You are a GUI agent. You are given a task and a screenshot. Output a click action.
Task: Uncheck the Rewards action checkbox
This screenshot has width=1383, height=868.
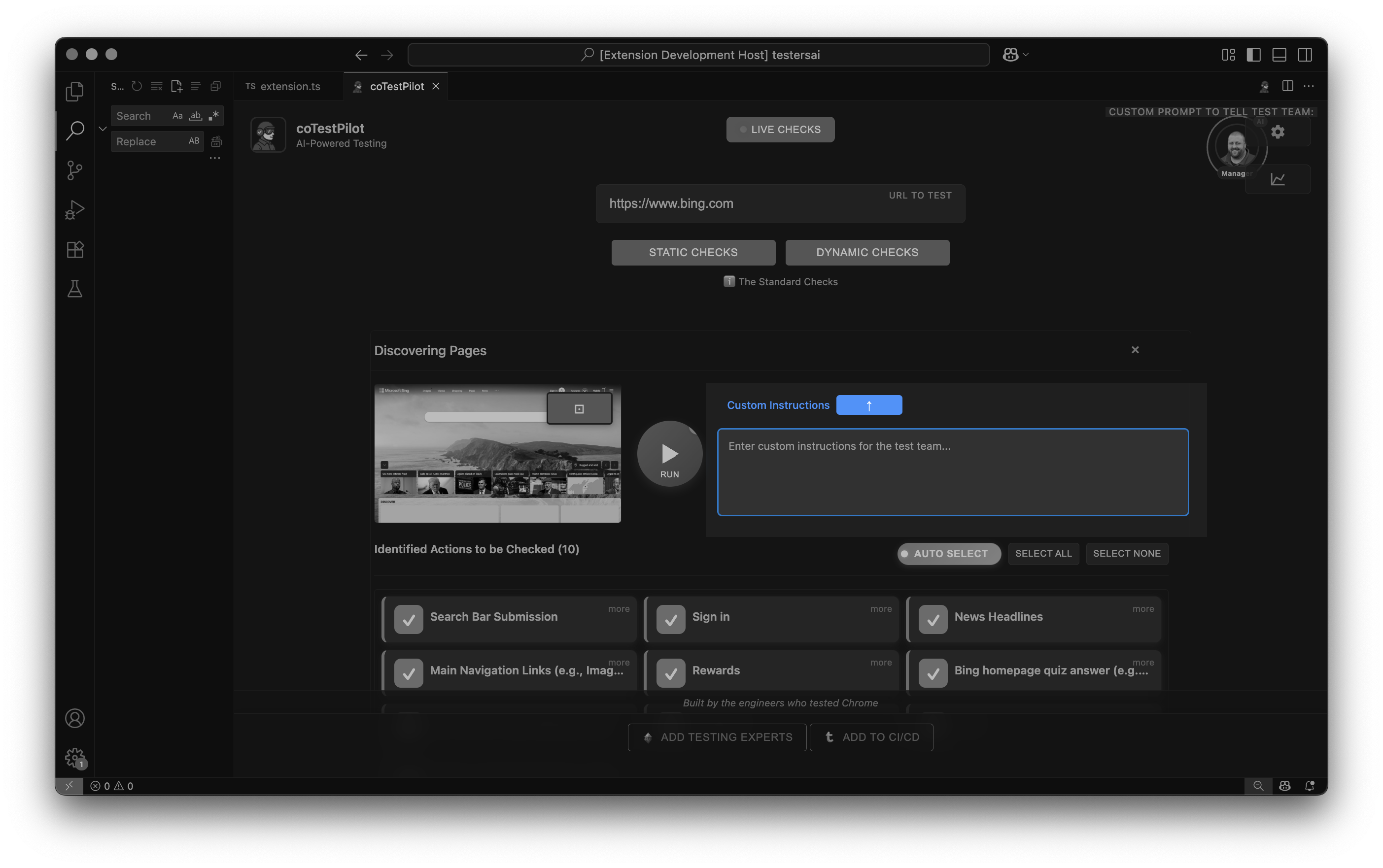[671, 673]
